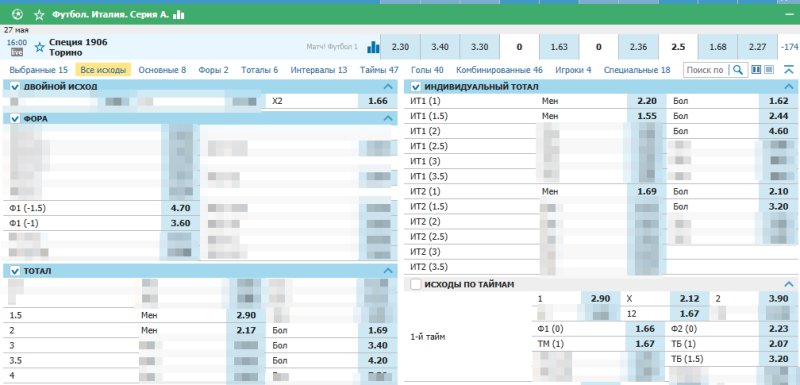Select Ф1 (-1.5) odds 4.70
Viewport: 800px width, 385px height.
click(181, 208)
